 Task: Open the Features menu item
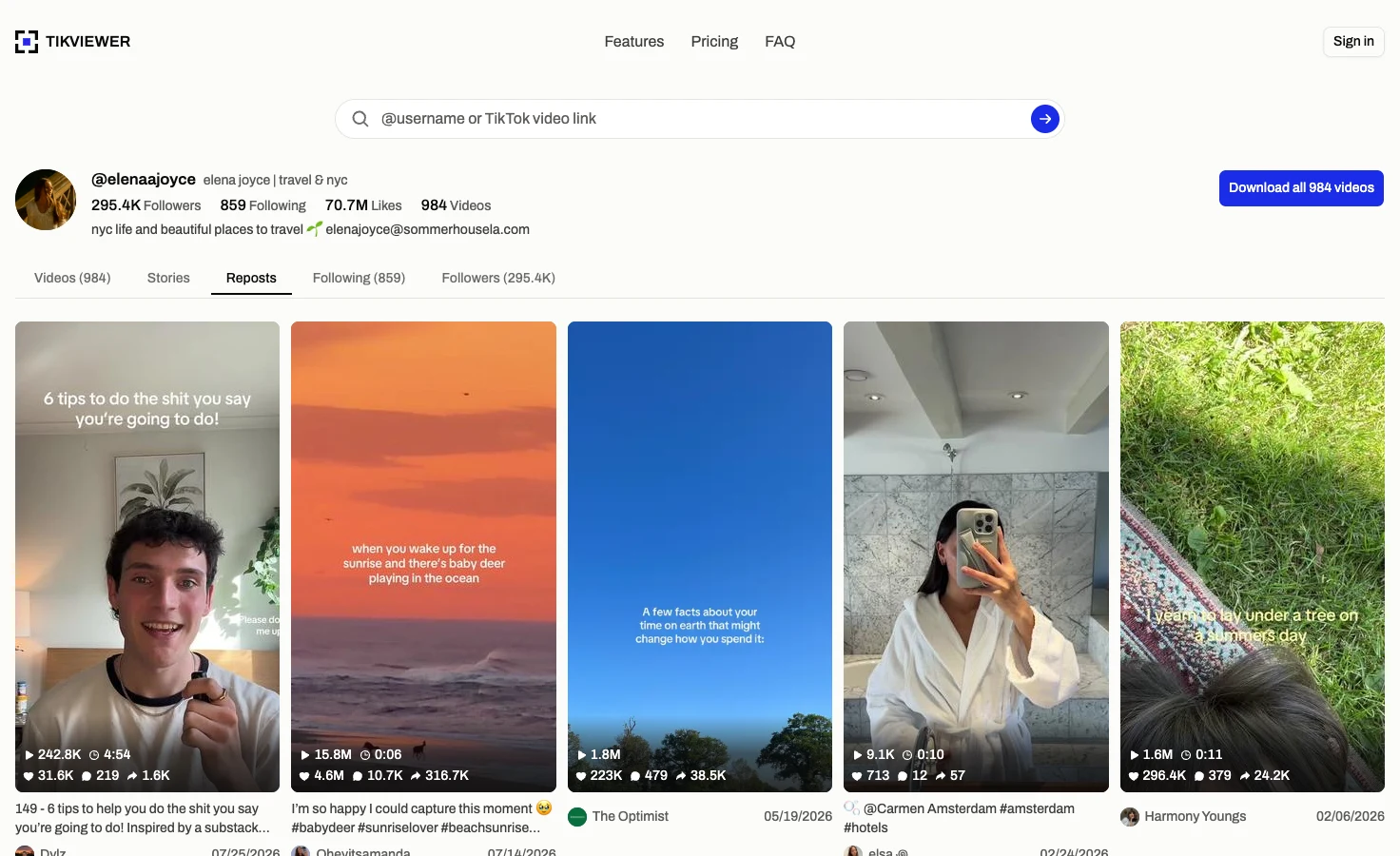coord(634,42)
